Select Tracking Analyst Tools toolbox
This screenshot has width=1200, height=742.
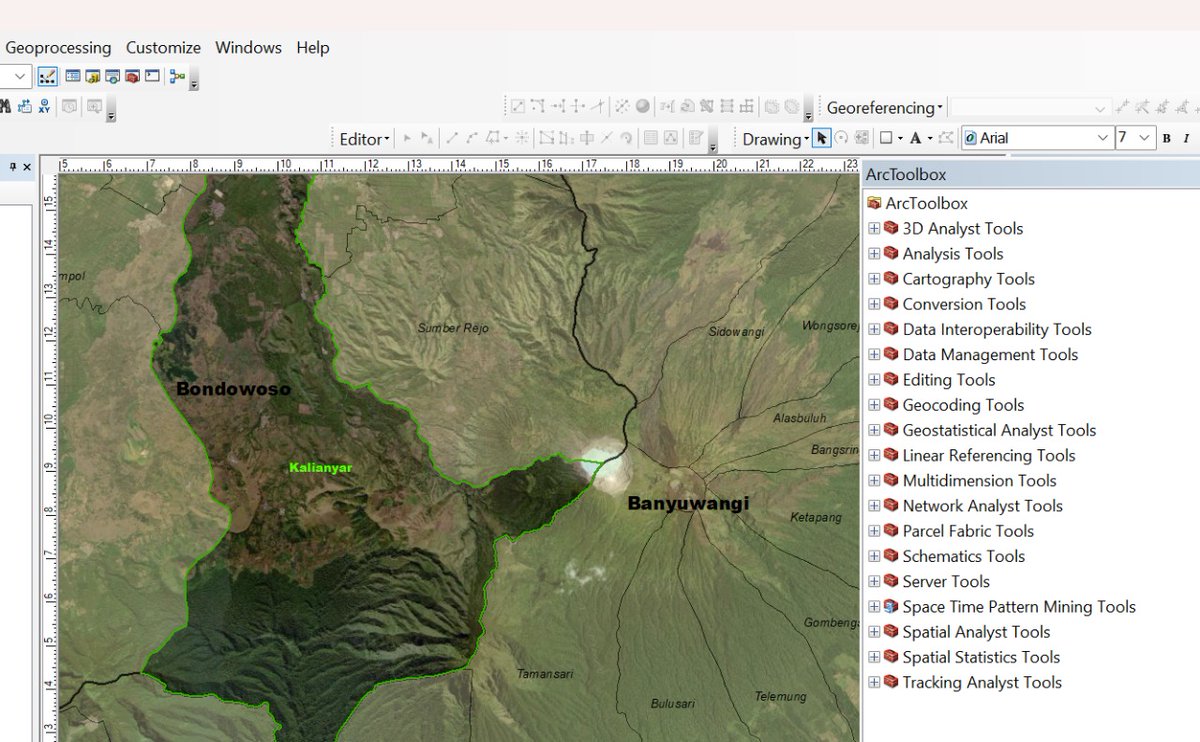(x=982, y=682)
